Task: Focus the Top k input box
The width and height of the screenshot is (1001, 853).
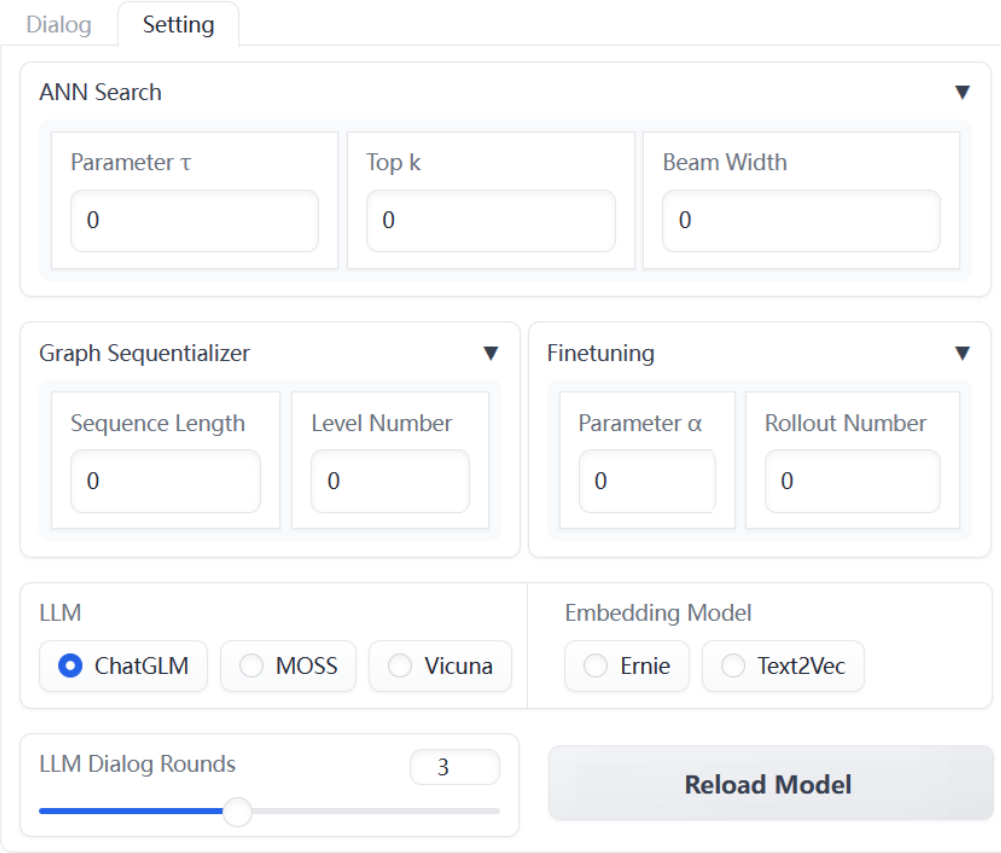Action: 490,220
